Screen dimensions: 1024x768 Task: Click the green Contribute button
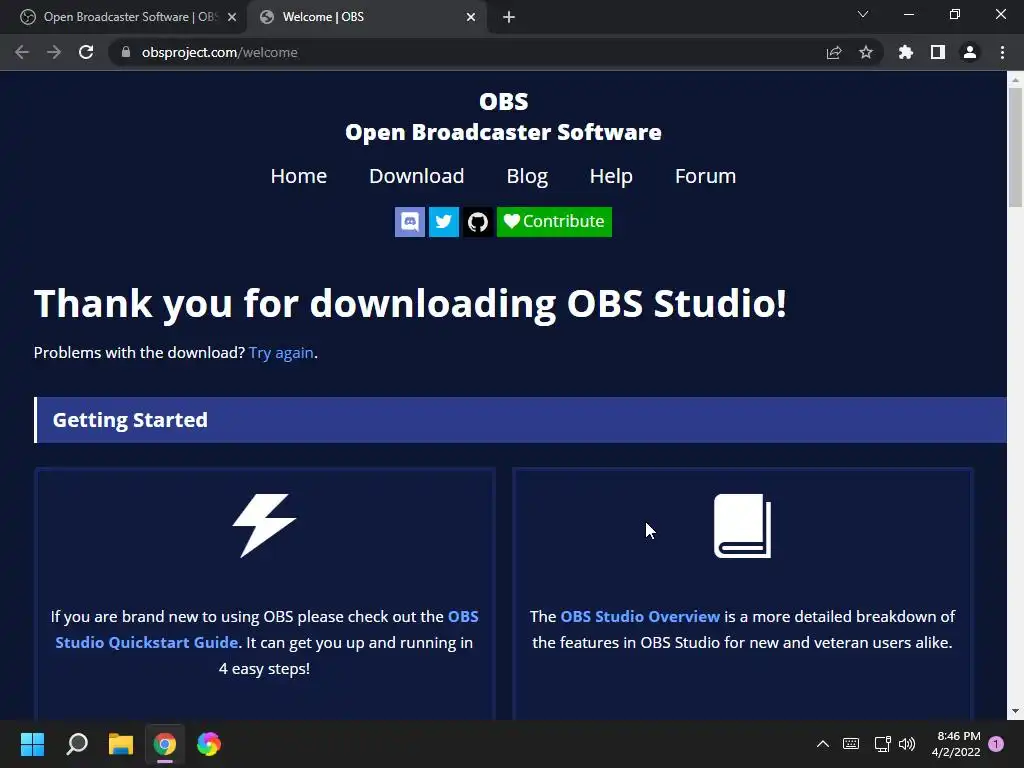[x=554, y=222]
